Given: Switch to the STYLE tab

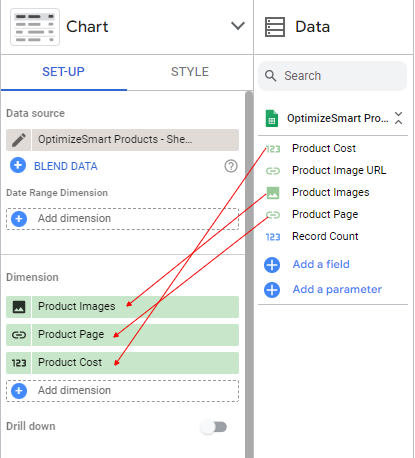Looking at the screenshot, I should coord(190,72).
